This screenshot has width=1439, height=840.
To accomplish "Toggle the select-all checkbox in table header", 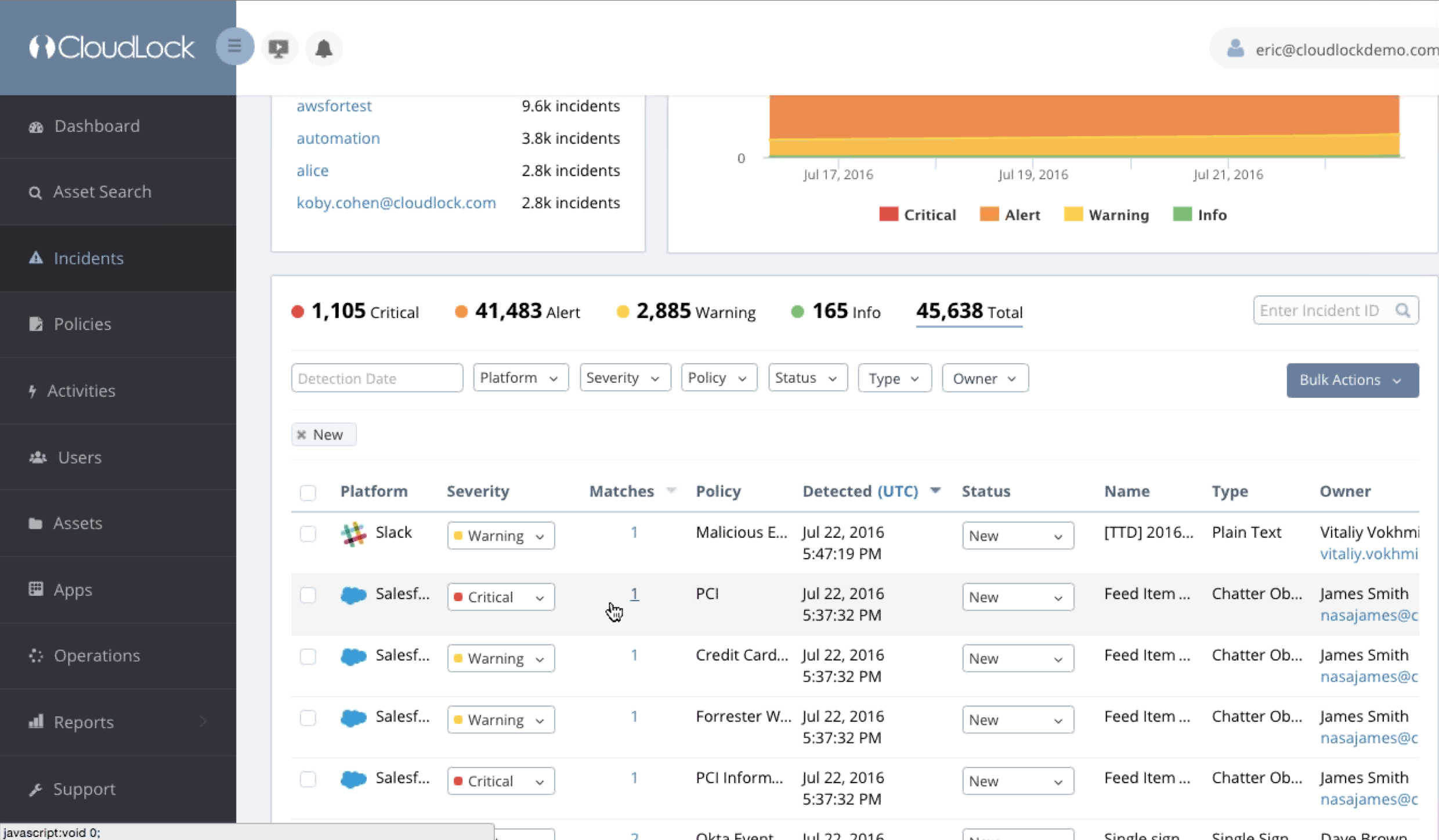I will point(308,493).
